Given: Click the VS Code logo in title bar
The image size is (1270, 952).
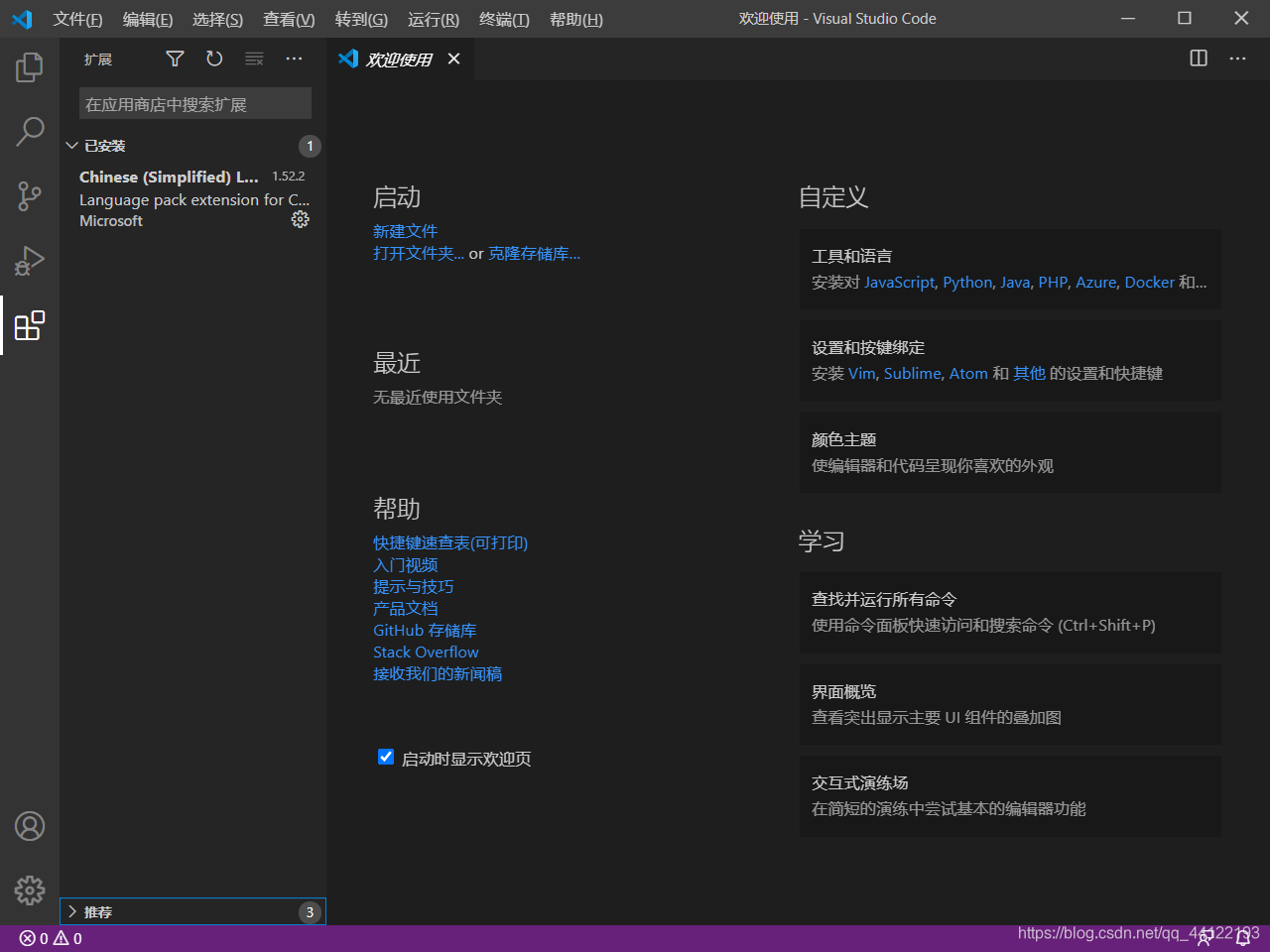Looking at the screenshot, I should coord(22,19).
